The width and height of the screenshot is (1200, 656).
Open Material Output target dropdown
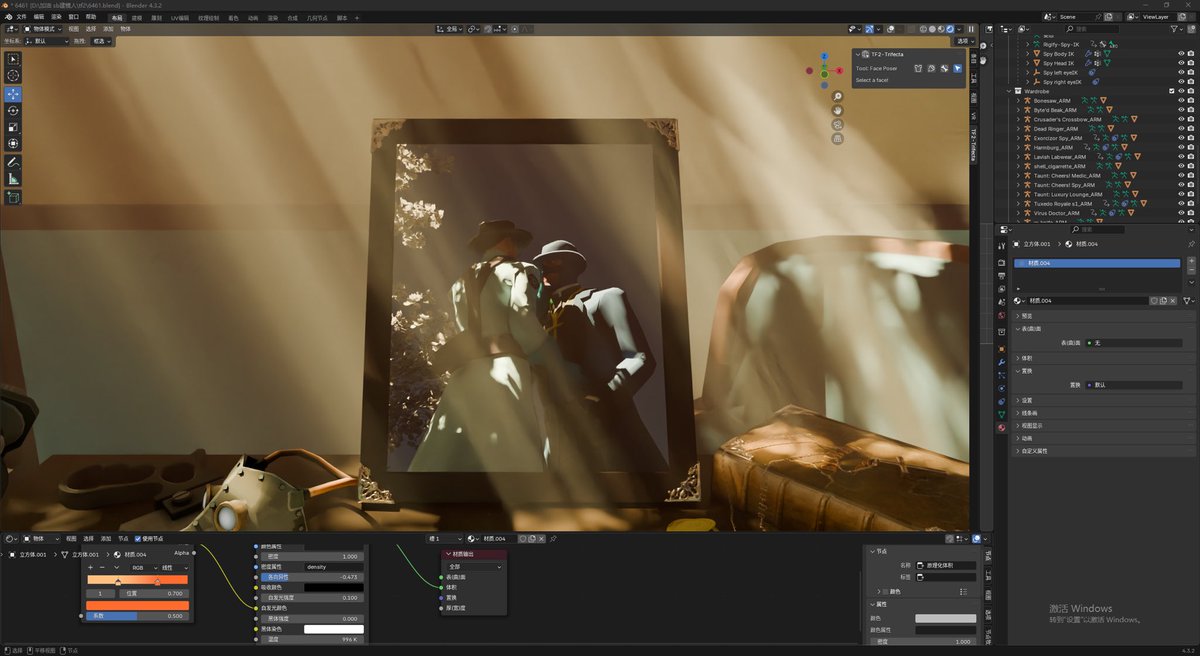pyautogui.click(x=474, y=566)
